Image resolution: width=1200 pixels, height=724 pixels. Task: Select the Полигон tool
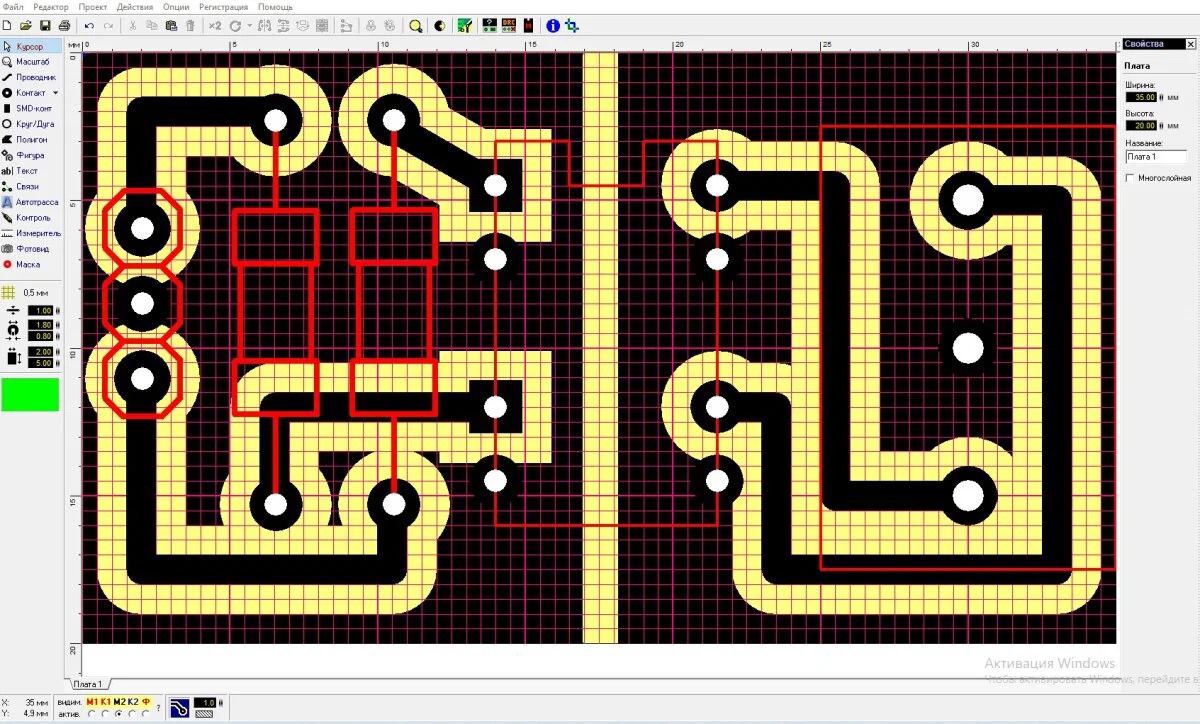click(x=30, y=140)
